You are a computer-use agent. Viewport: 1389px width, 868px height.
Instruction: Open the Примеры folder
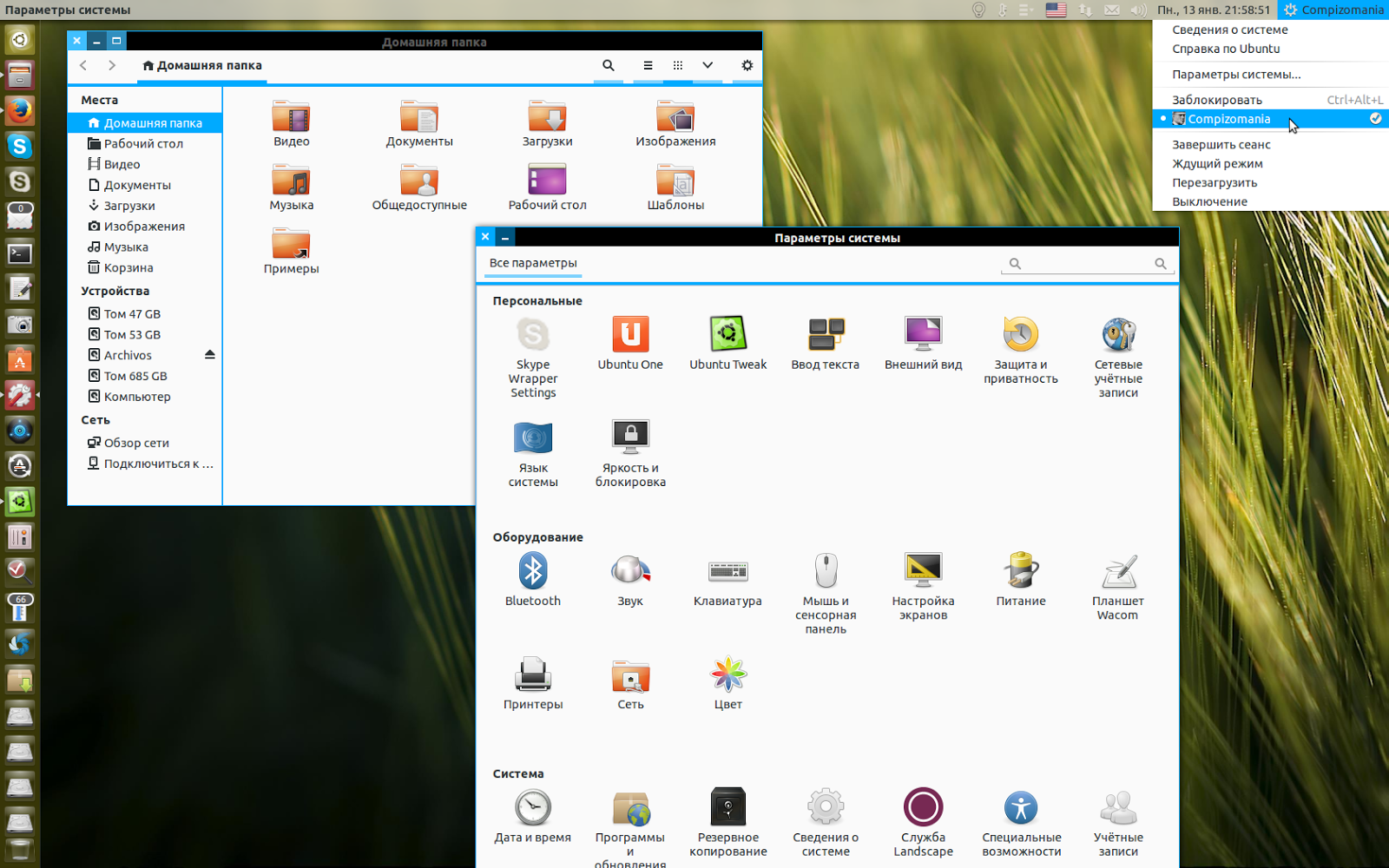[x=291, y=251]
